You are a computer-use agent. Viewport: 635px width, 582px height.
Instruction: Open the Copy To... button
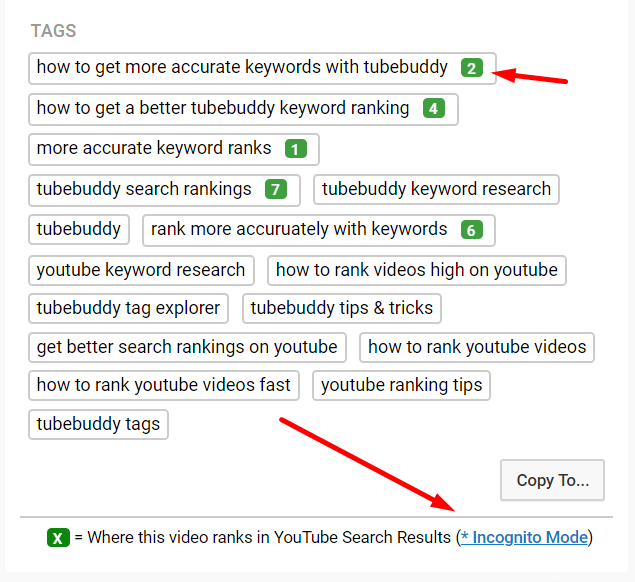coord(552,480)
